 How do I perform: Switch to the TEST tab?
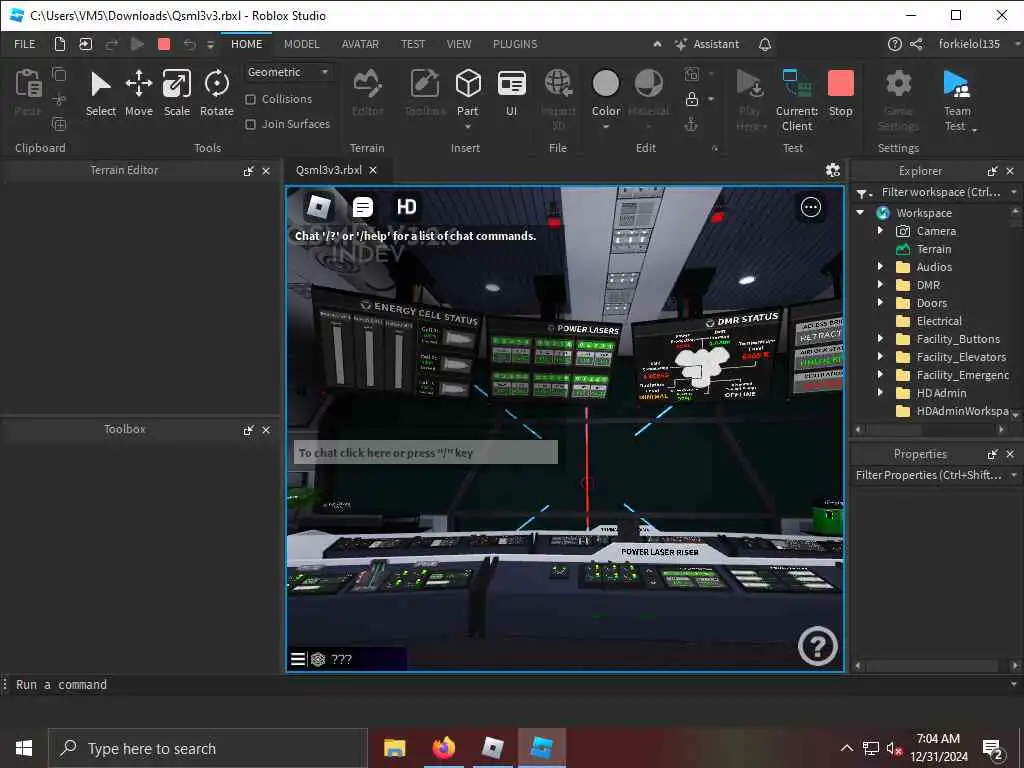click(413, 44)
